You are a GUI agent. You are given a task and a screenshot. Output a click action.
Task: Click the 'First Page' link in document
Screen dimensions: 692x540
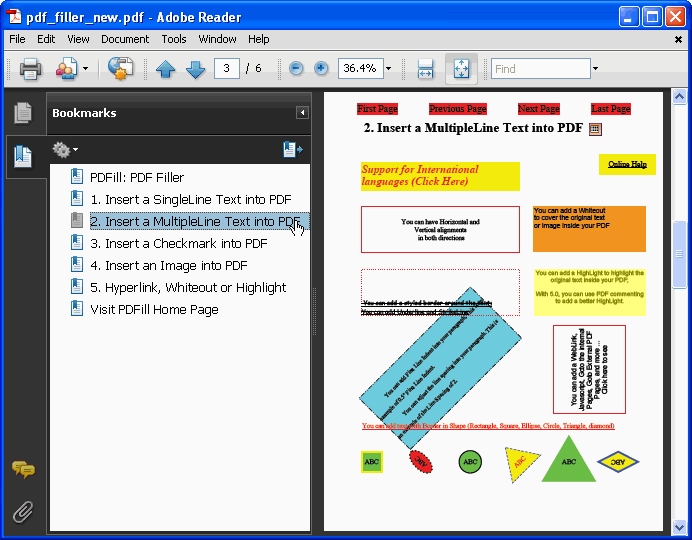pyautogui.click(x=377, y=109)
